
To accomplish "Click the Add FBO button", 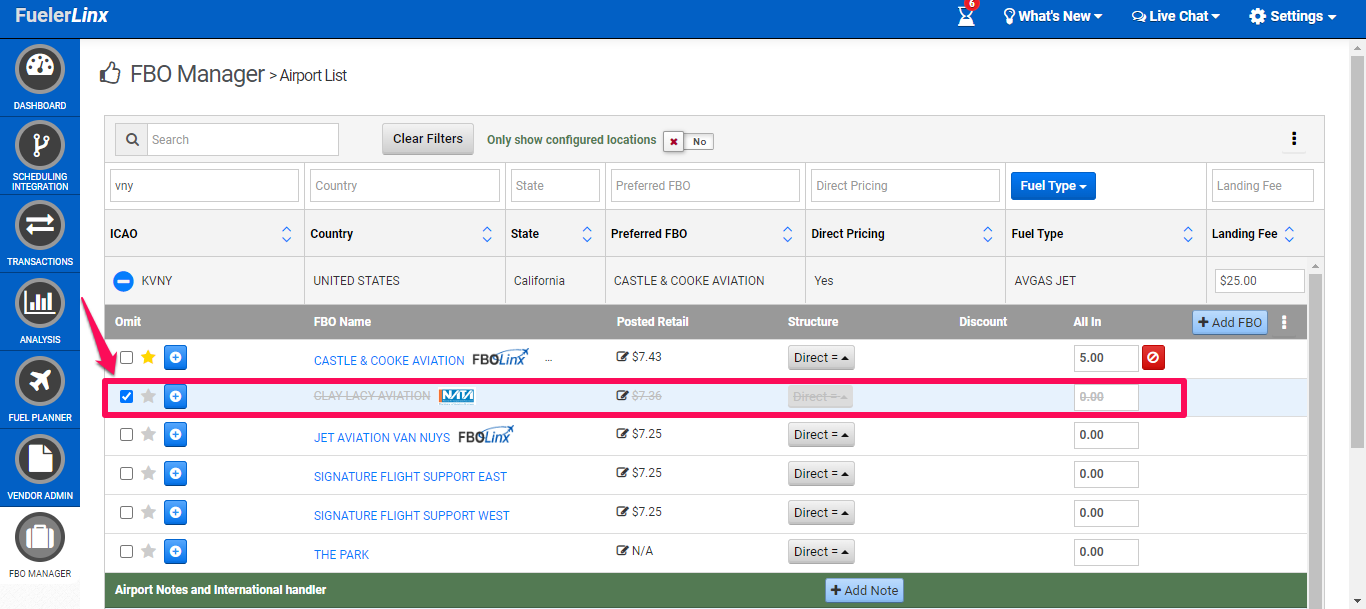I will click(1229, 322).
